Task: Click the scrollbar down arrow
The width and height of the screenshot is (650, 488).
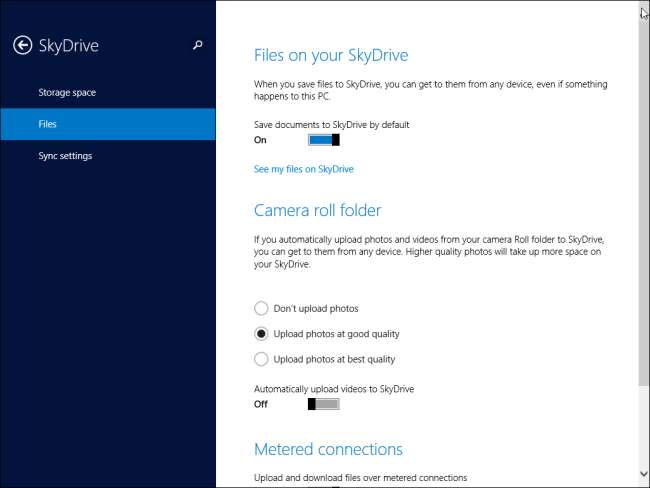Action: pos(643,473)
